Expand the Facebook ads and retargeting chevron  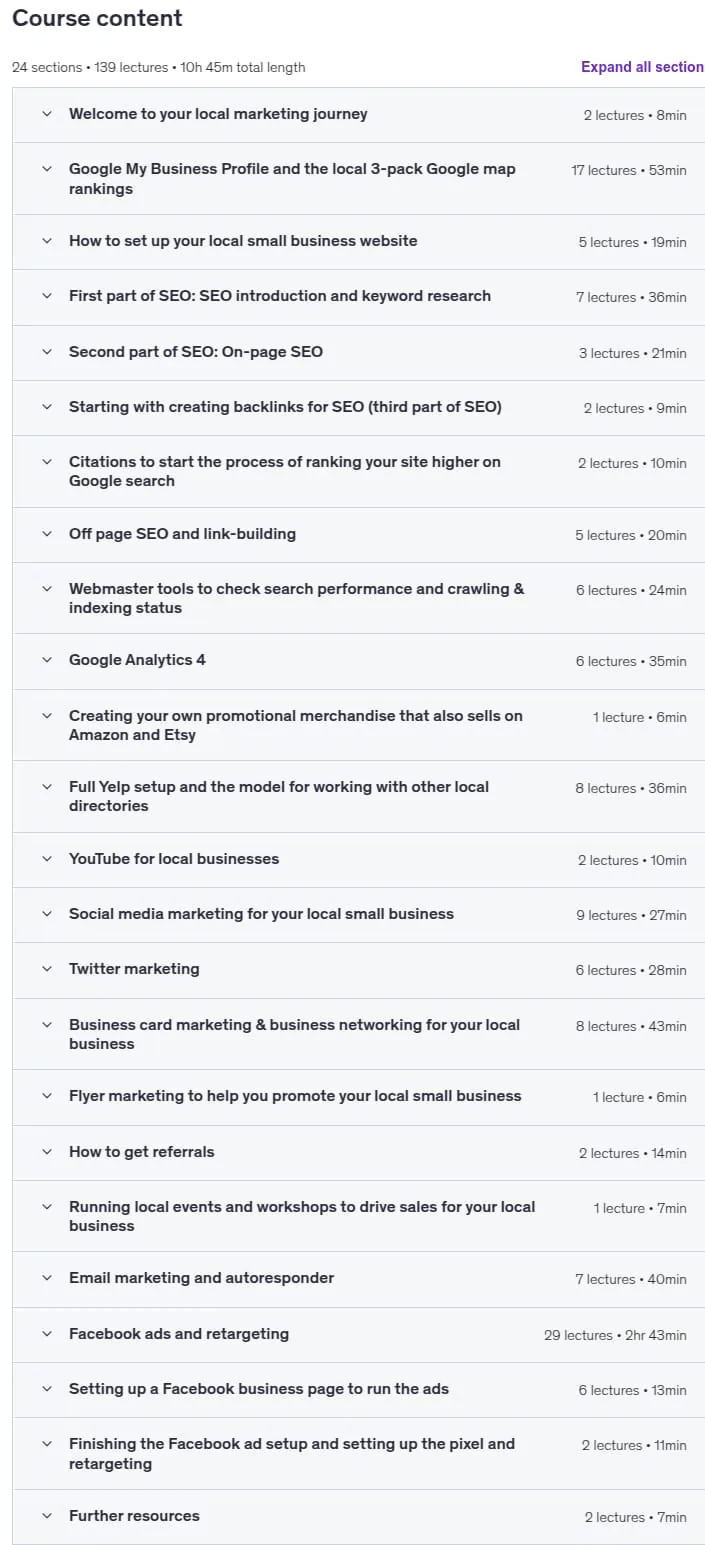(46, 1334)
